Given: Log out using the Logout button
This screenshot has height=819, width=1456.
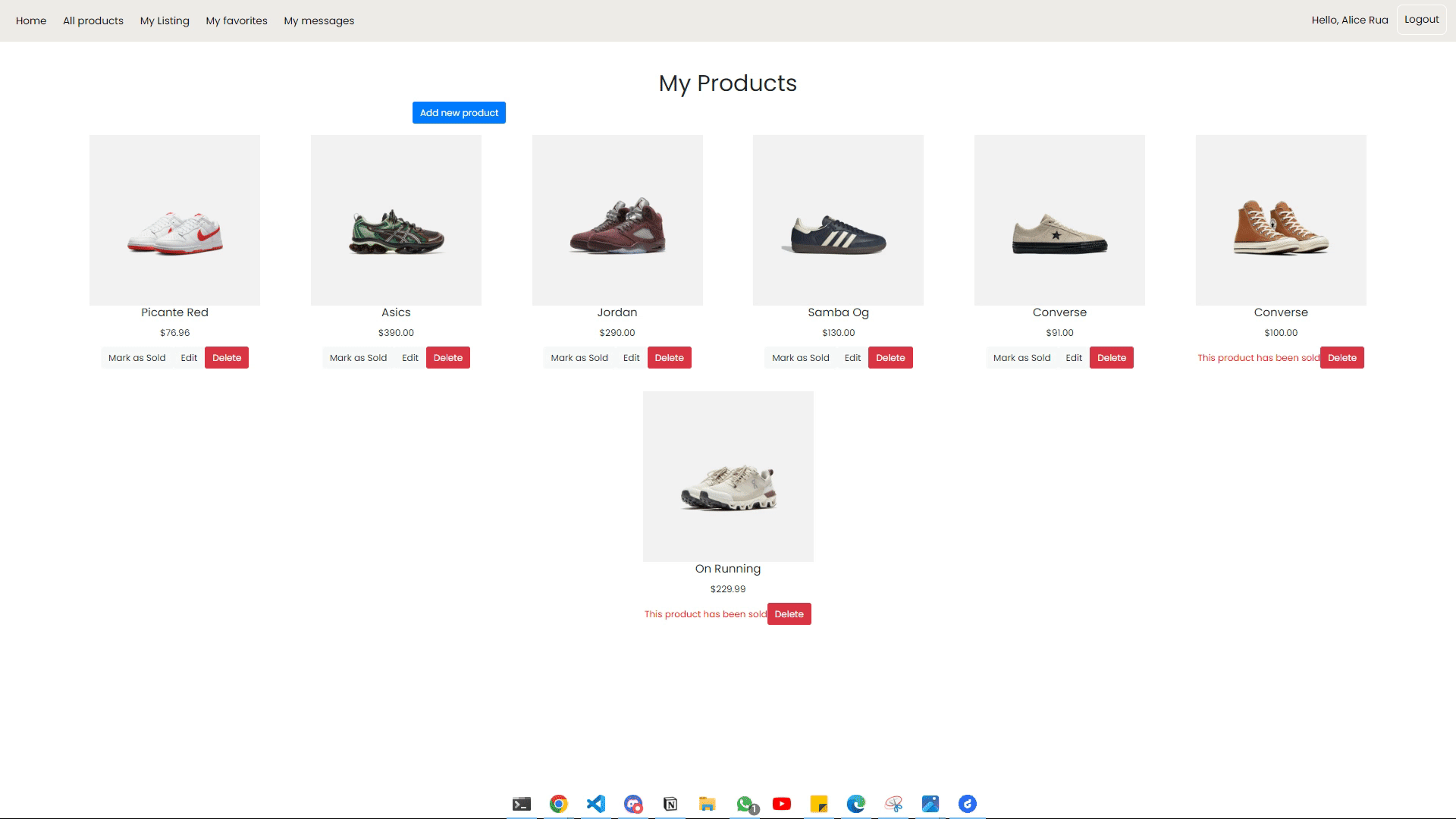Looking at the screenshot, I should 1421,20.
